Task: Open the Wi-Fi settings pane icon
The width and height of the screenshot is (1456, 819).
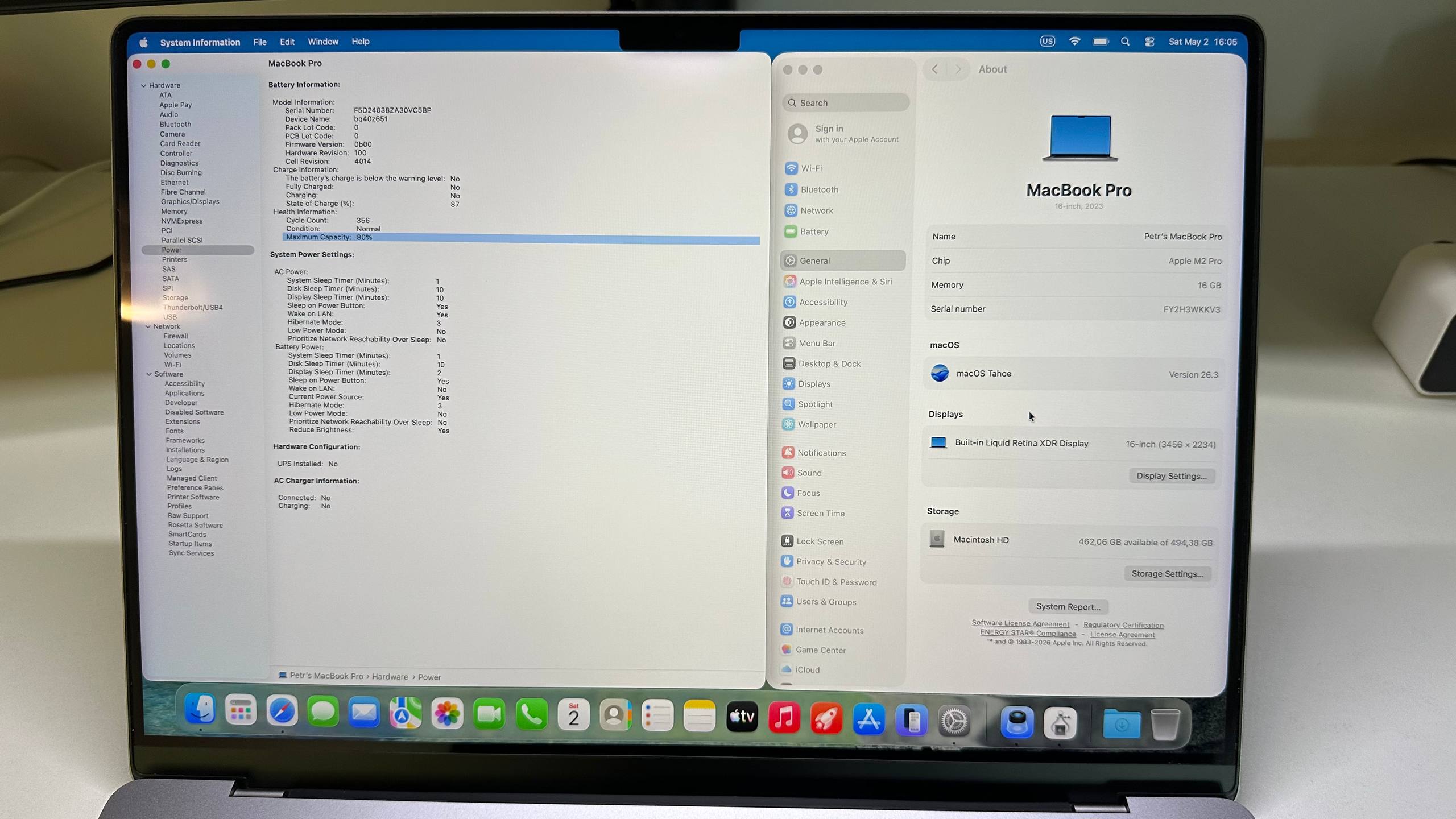Action: click(x=791, y=168)
